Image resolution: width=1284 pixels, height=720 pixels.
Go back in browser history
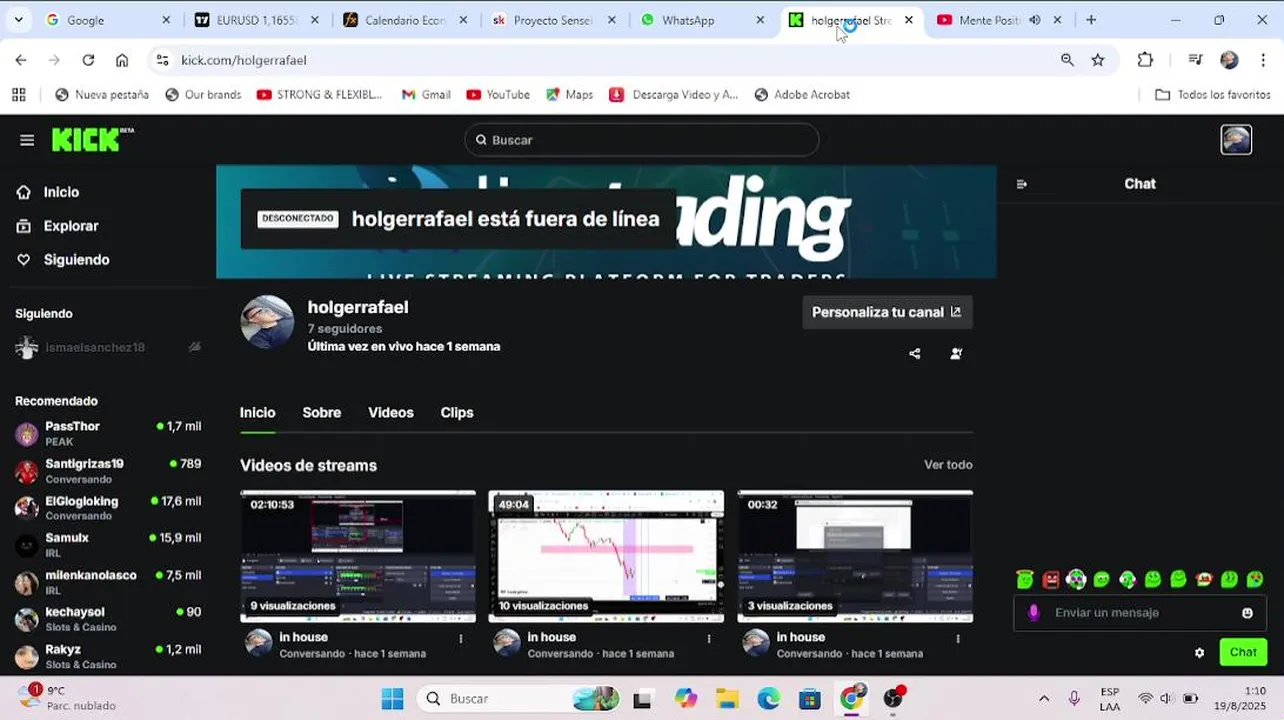tap(21, 60)
